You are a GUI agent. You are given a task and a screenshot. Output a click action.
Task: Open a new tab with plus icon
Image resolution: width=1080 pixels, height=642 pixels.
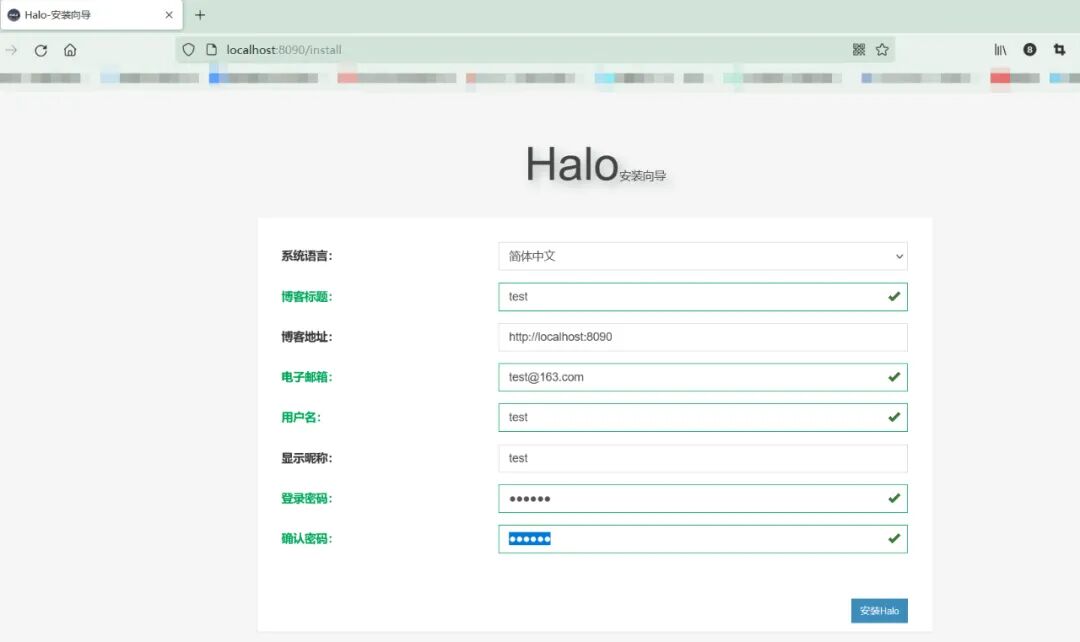click(200, 14)
